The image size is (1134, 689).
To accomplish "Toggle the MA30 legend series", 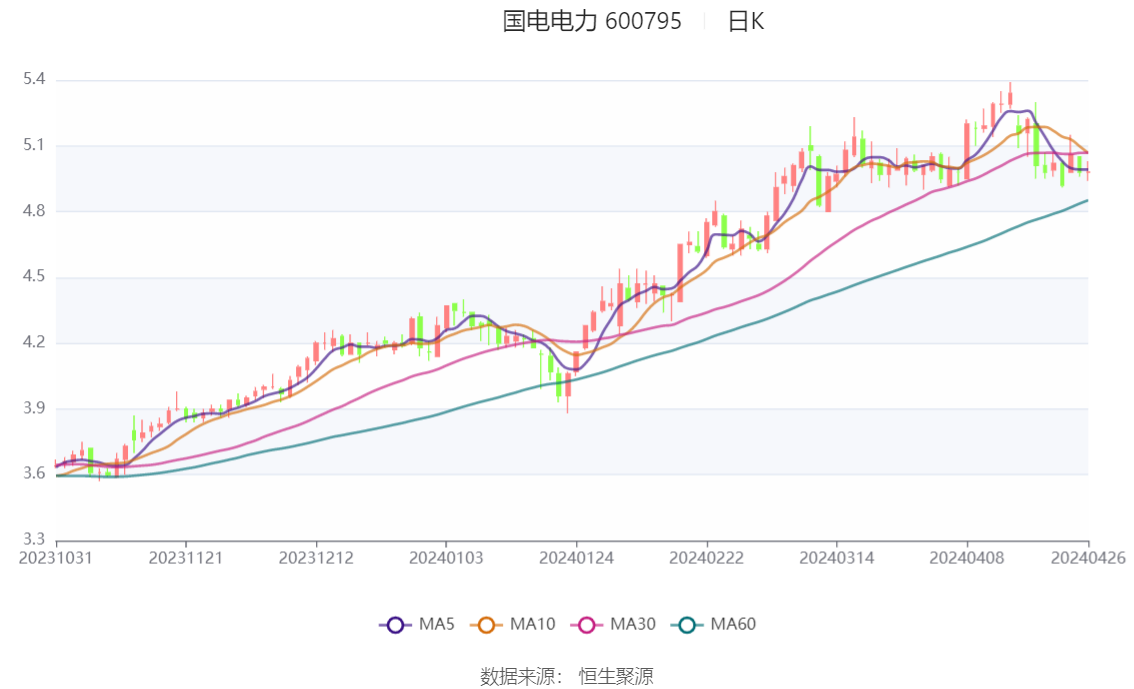I will coord(613,624).
